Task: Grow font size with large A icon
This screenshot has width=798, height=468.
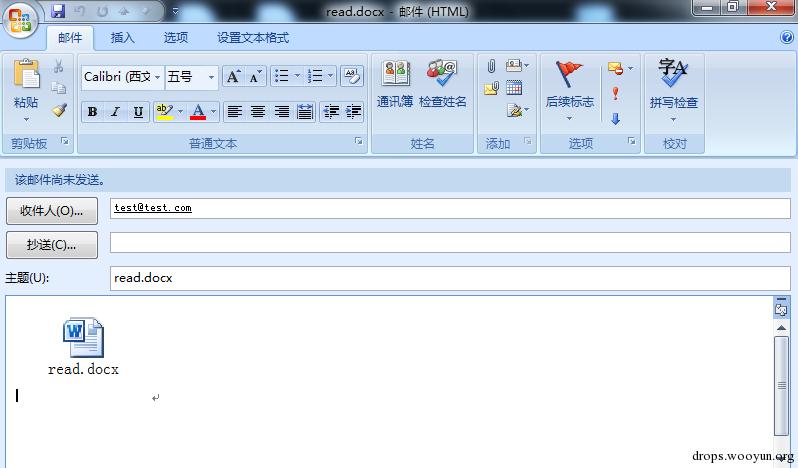Action: point(233,77)
